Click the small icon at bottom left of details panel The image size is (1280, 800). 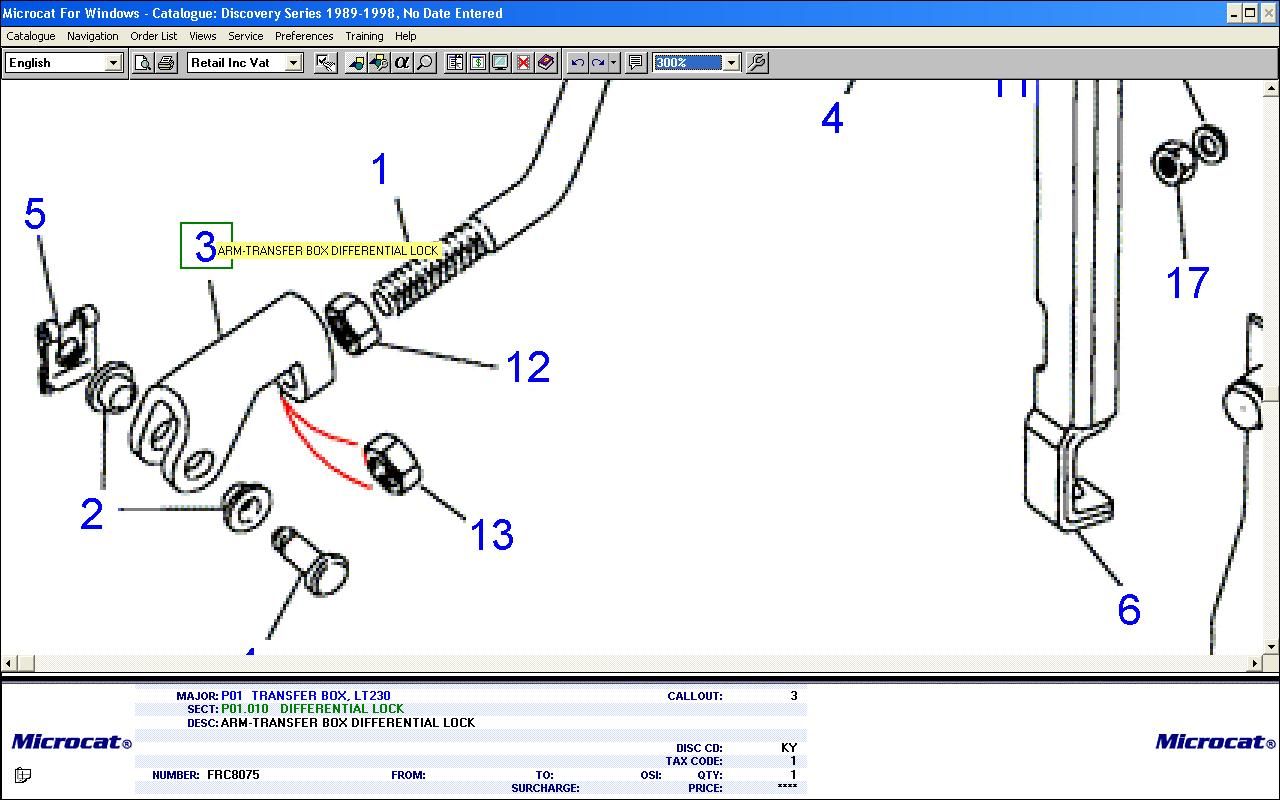(x=23, y=775)
